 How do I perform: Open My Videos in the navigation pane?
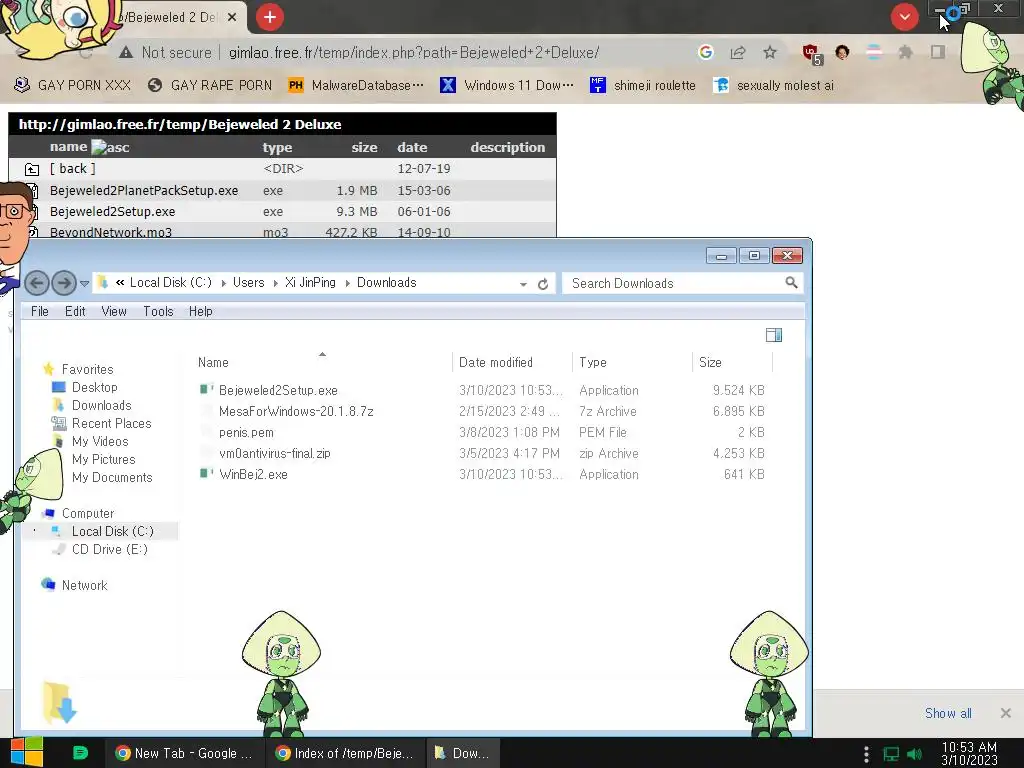(100, 441)
